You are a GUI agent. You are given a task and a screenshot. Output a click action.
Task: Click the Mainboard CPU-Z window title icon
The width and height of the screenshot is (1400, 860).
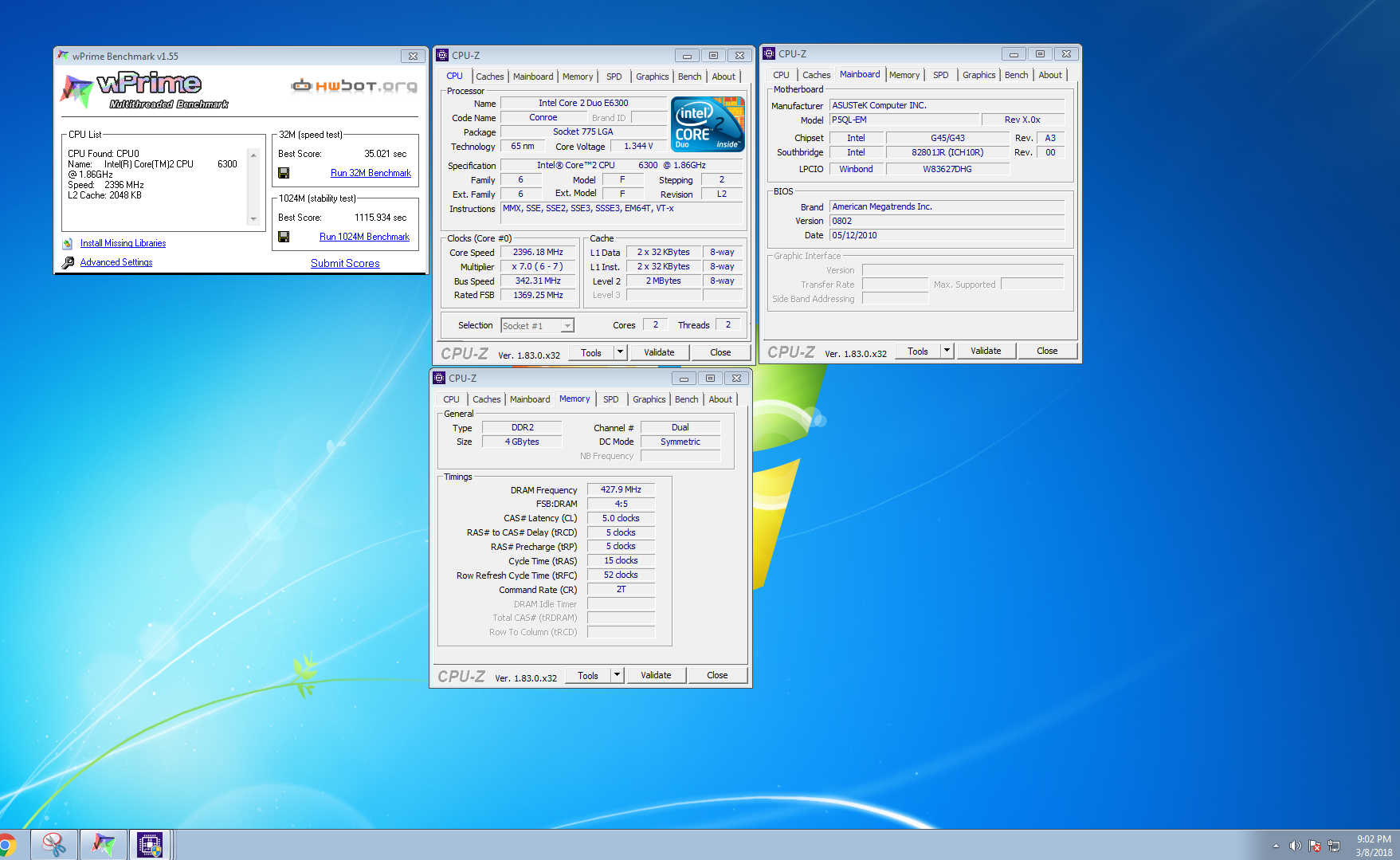point(769,53)
